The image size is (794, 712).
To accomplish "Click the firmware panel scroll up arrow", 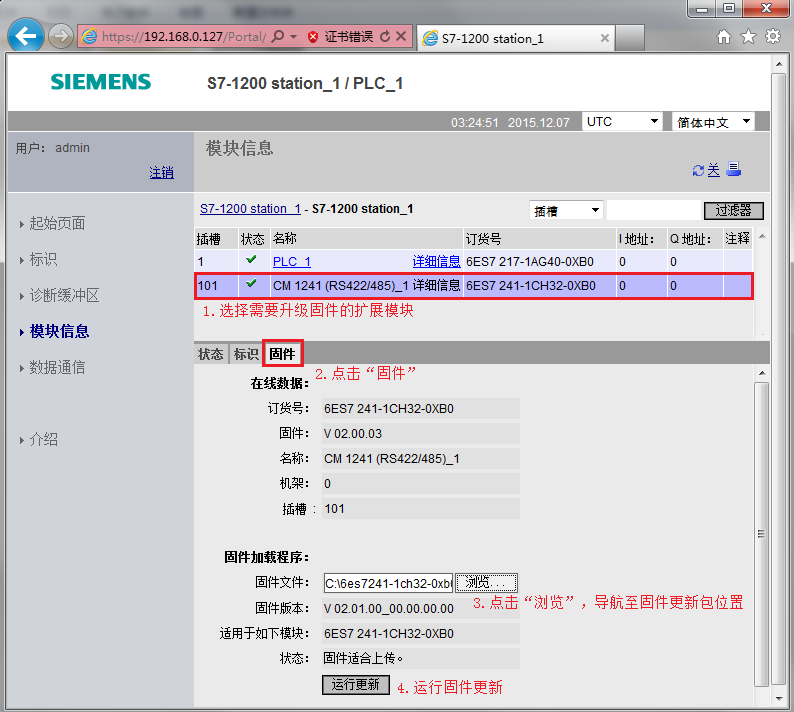I will [762, 373].
